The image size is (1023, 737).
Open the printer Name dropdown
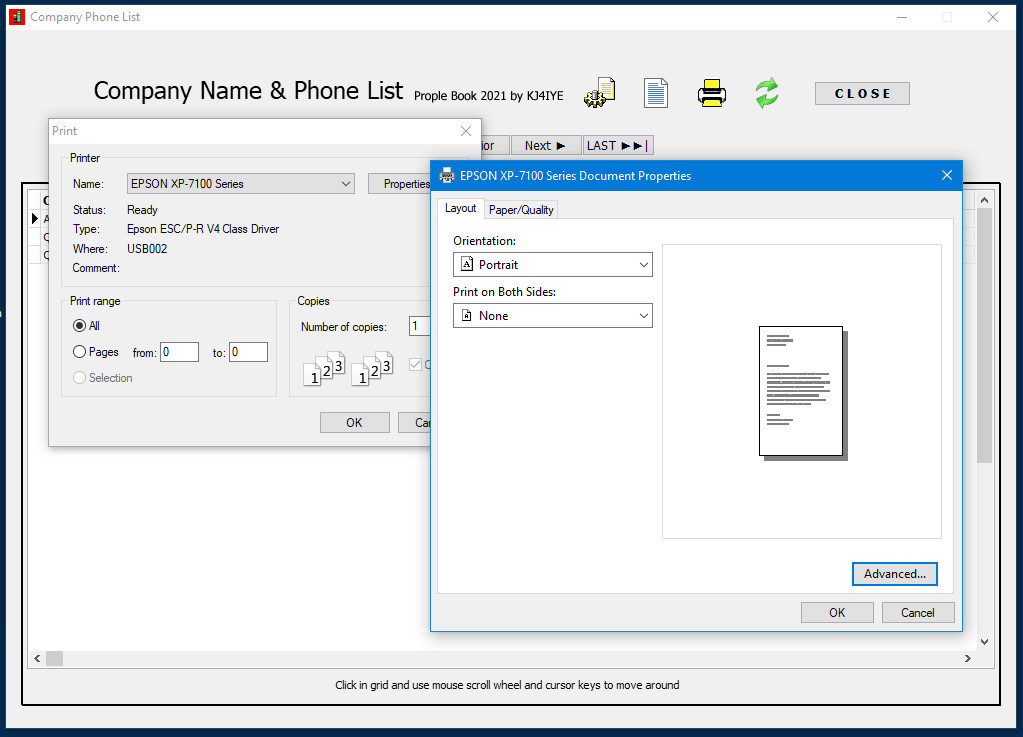pyautogui.click(x=241, y=184)
